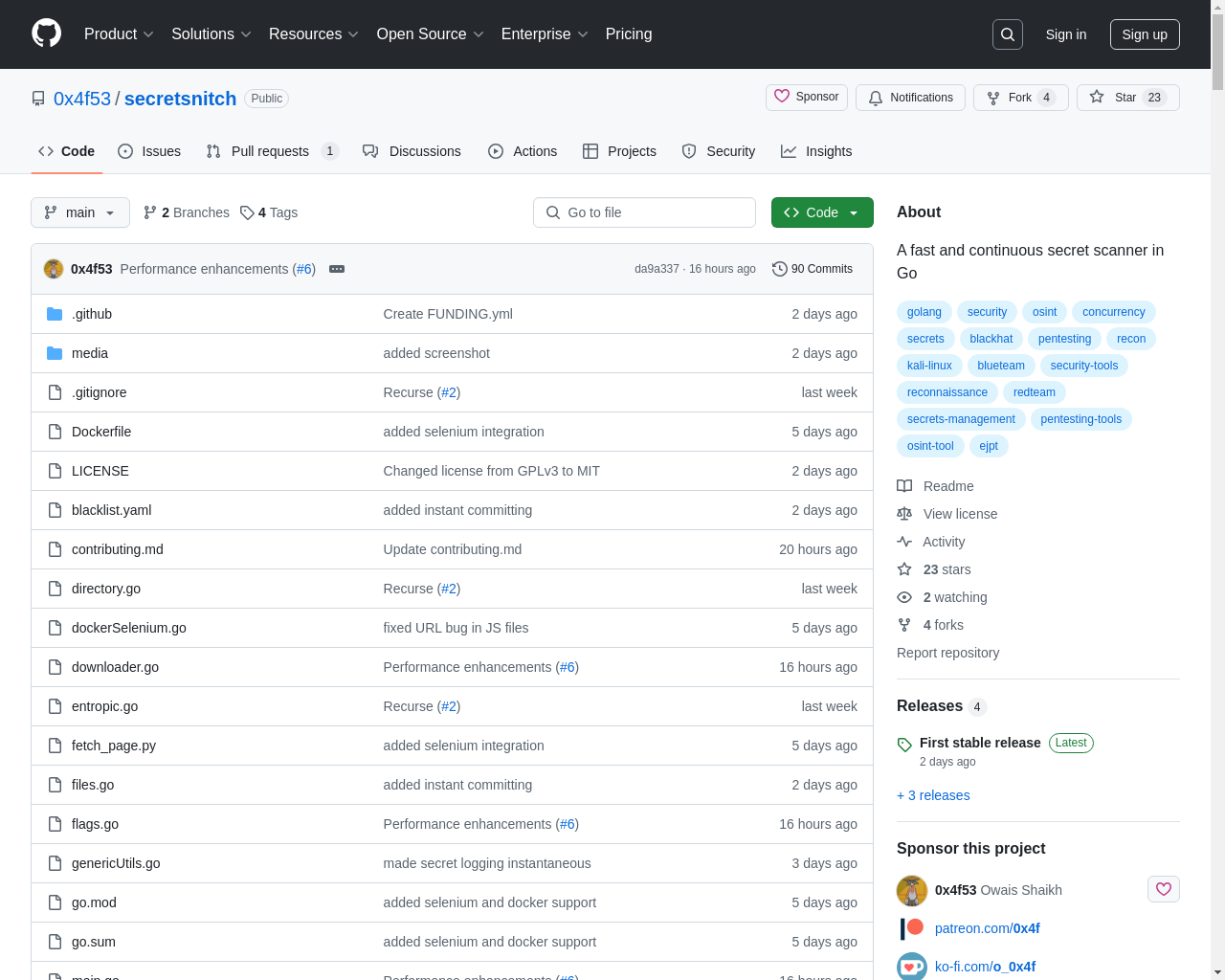Image resolution: width=1225 pixels, height=980 pixels.
Task: View the 4 forks list
Action: click(x=930, y=625)
